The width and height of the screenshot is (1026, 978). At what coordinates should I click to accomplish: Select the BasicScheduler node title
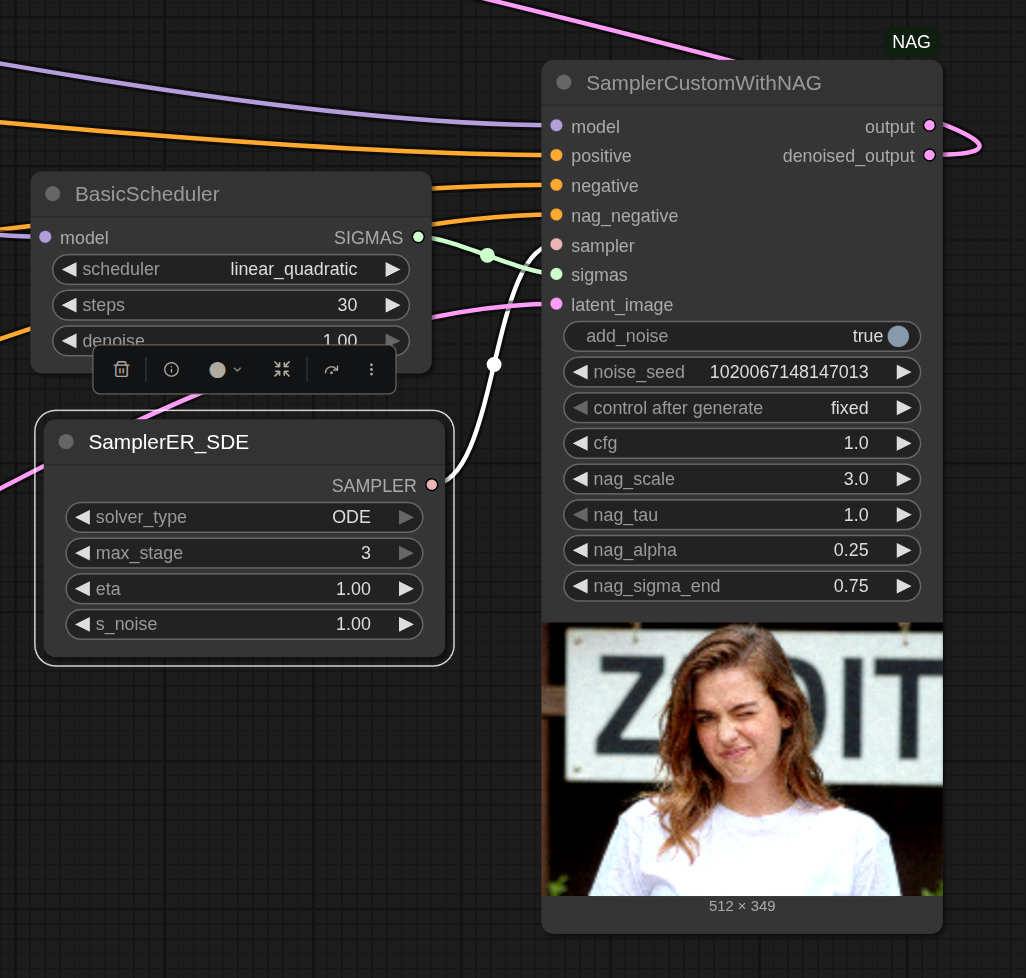point(147,194)
